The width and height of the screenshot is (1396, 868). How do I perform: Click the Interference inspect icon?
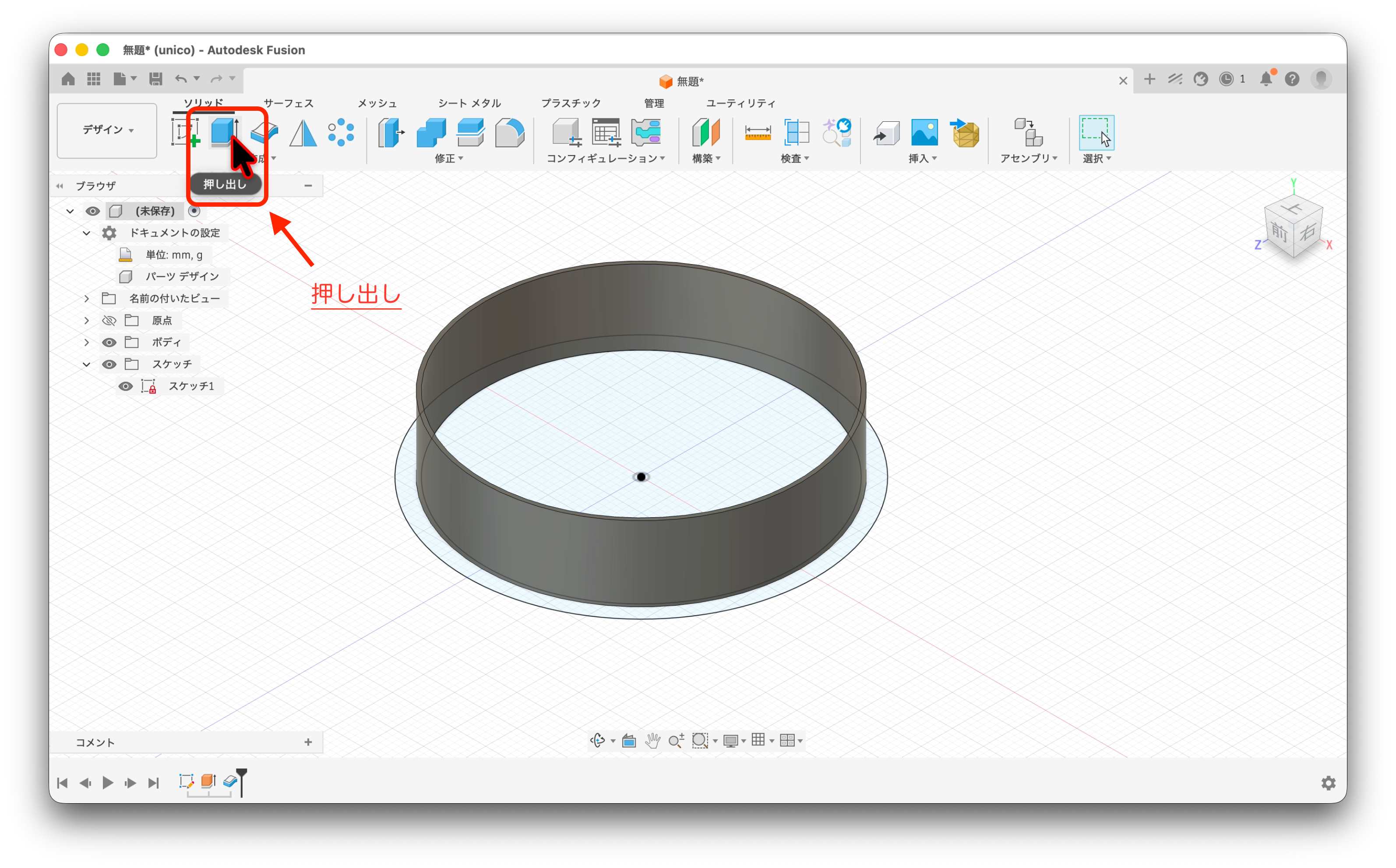pos(797,133)
